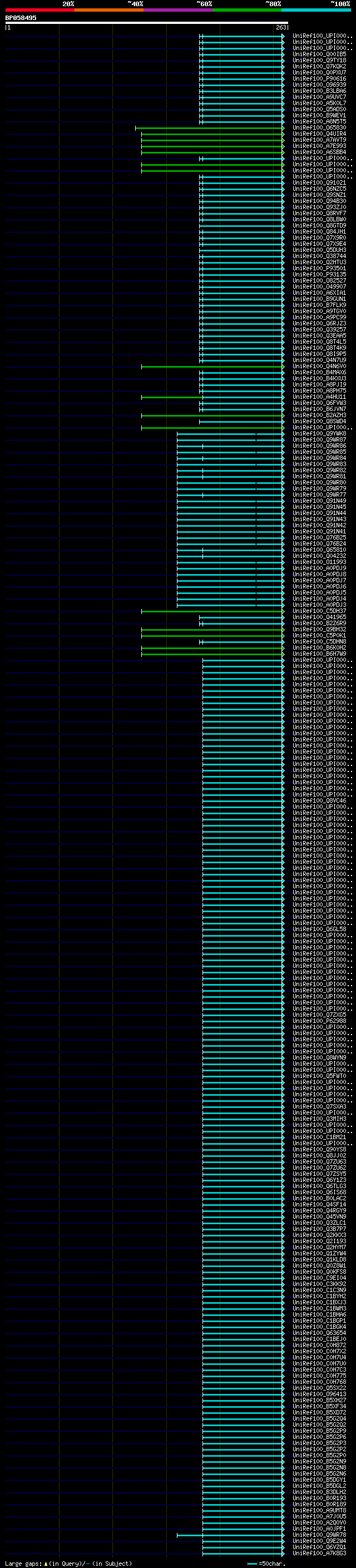The image size is (356, 1568).
Task: Click green alignment bar of UniRef100_Q4UIR4
Action: pyautogui.click(x=212, y=134)
